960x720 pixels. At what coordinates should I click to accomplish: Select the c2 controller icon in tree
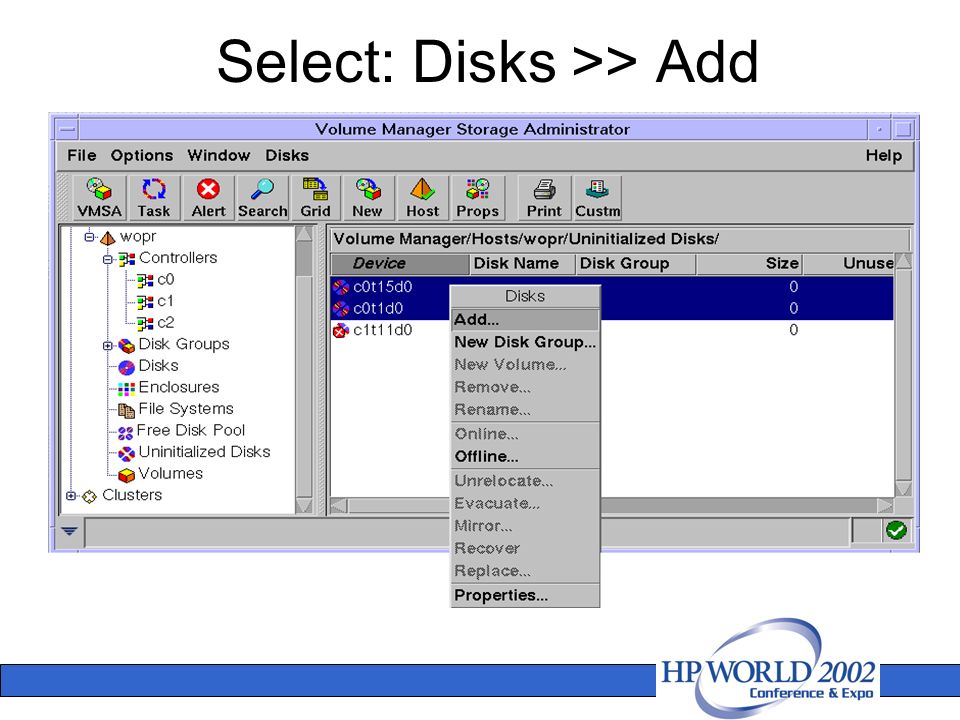[145, 323]
